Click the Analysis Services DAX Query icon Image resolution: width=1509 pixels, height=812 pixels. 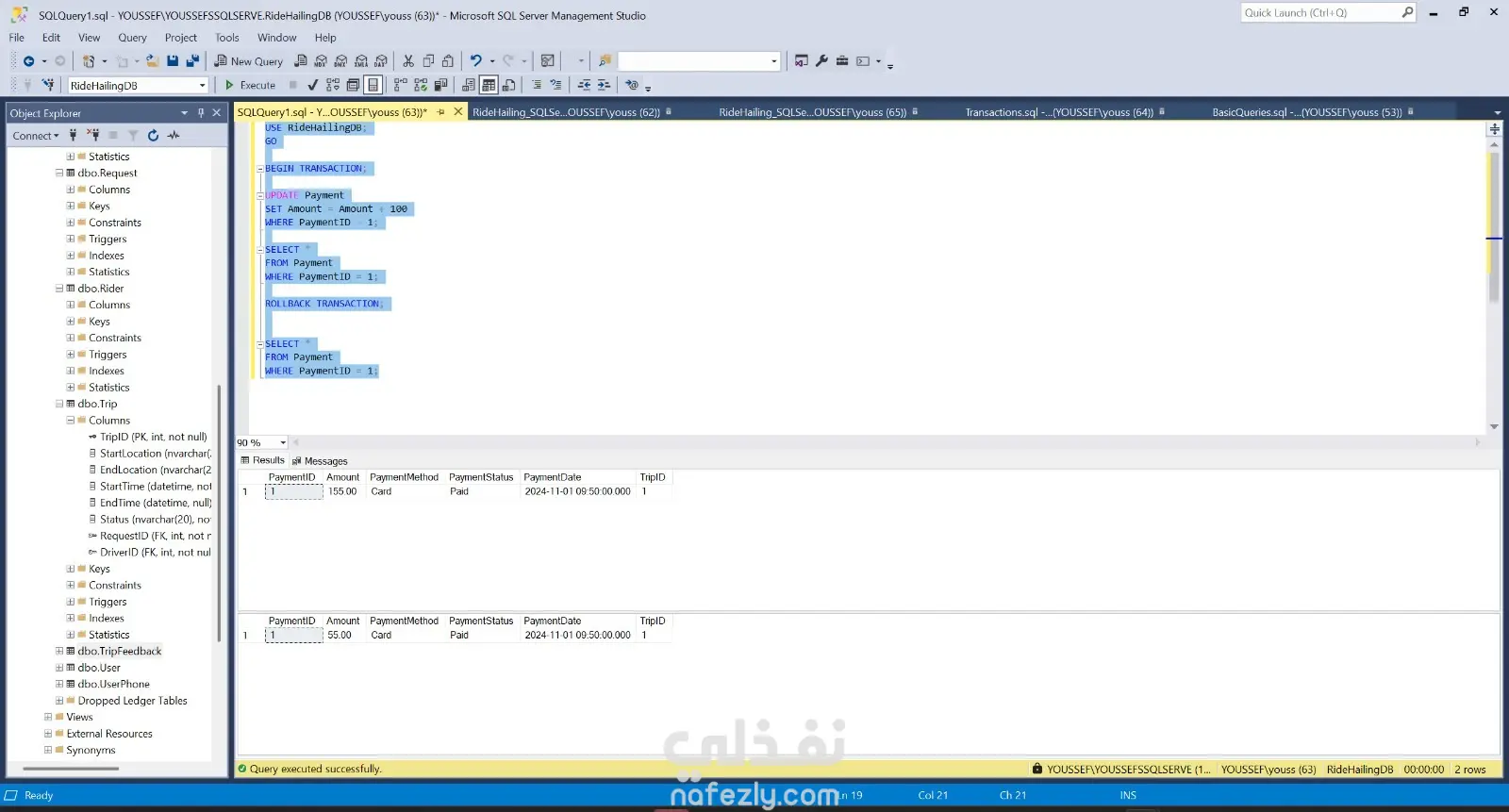[x=381, y=61]
